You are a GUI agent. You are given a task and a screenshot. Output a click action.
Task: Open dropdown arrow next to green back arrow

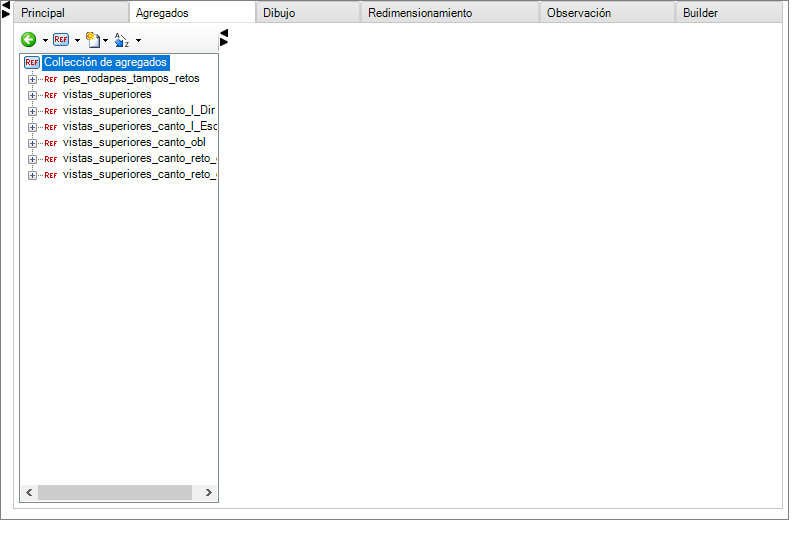coord(45,40)
